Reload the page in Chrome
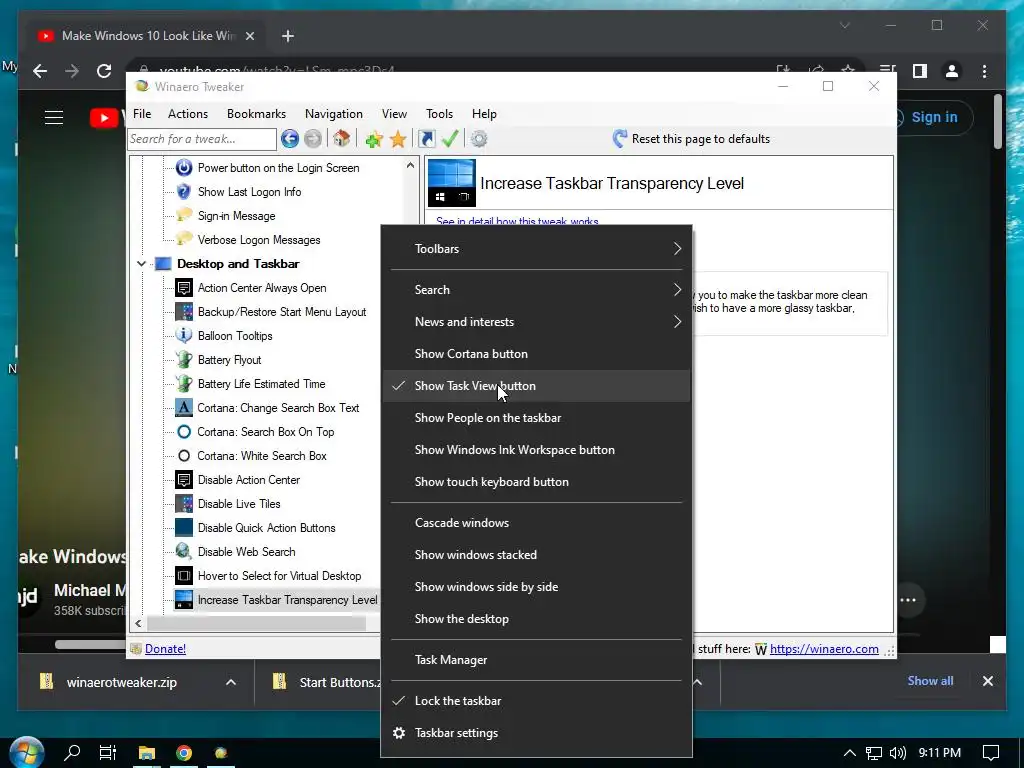The height and width of the screenshot is (768, 1024). click(104, 71)
